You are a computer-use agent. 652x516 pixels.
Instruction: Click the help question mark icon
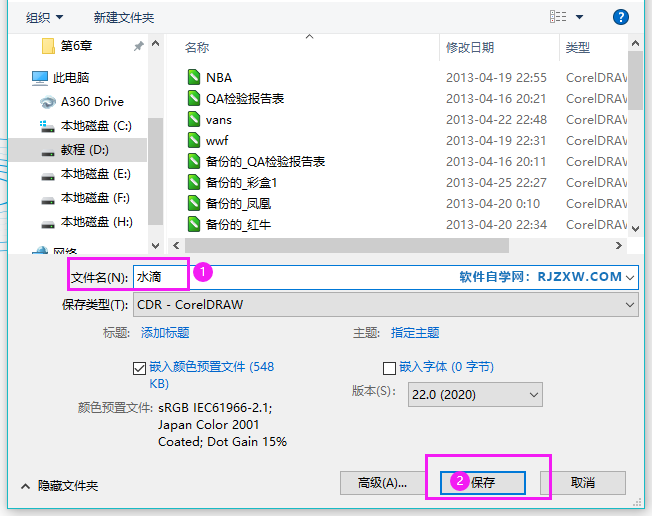(x=620, y=17)
